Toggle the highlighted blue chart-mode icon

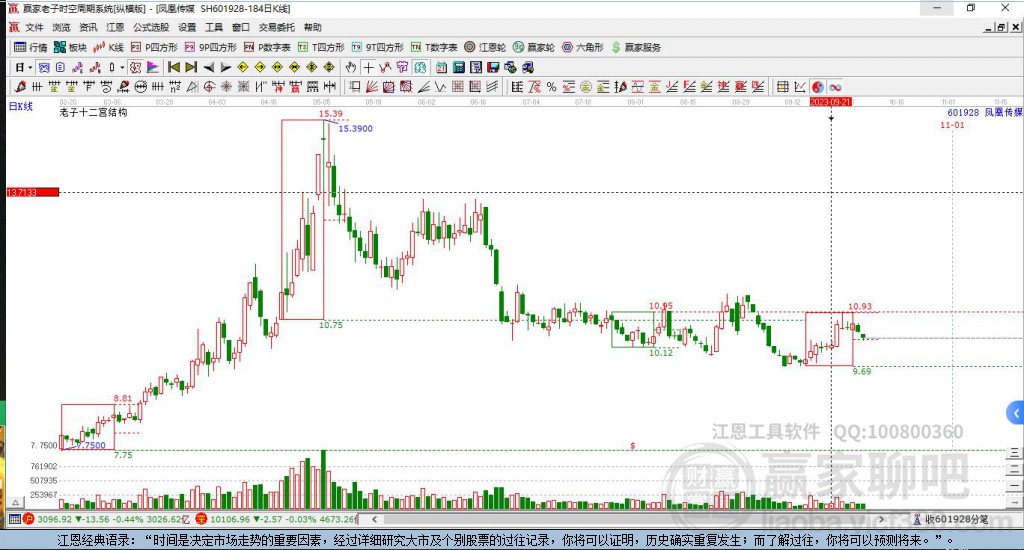[x=44, y=67]
